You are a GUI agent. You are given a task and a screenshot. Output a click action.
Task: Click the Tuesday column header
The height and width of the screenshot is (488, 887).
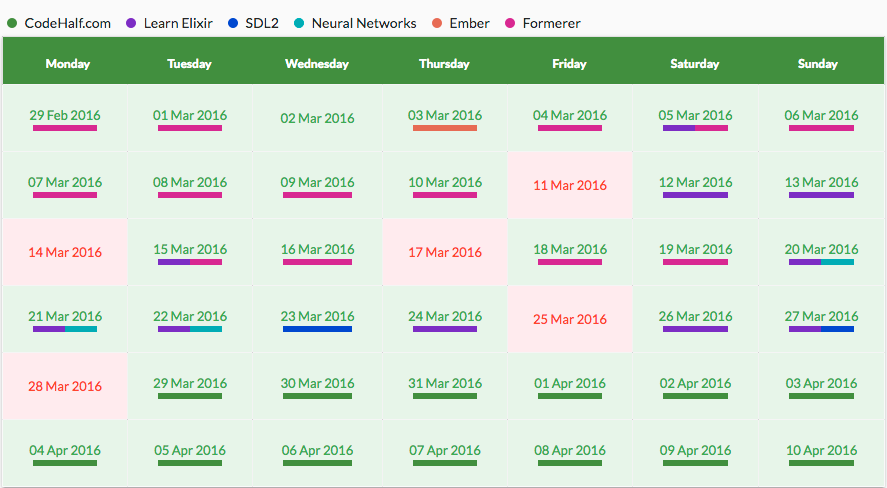point(190,61)
